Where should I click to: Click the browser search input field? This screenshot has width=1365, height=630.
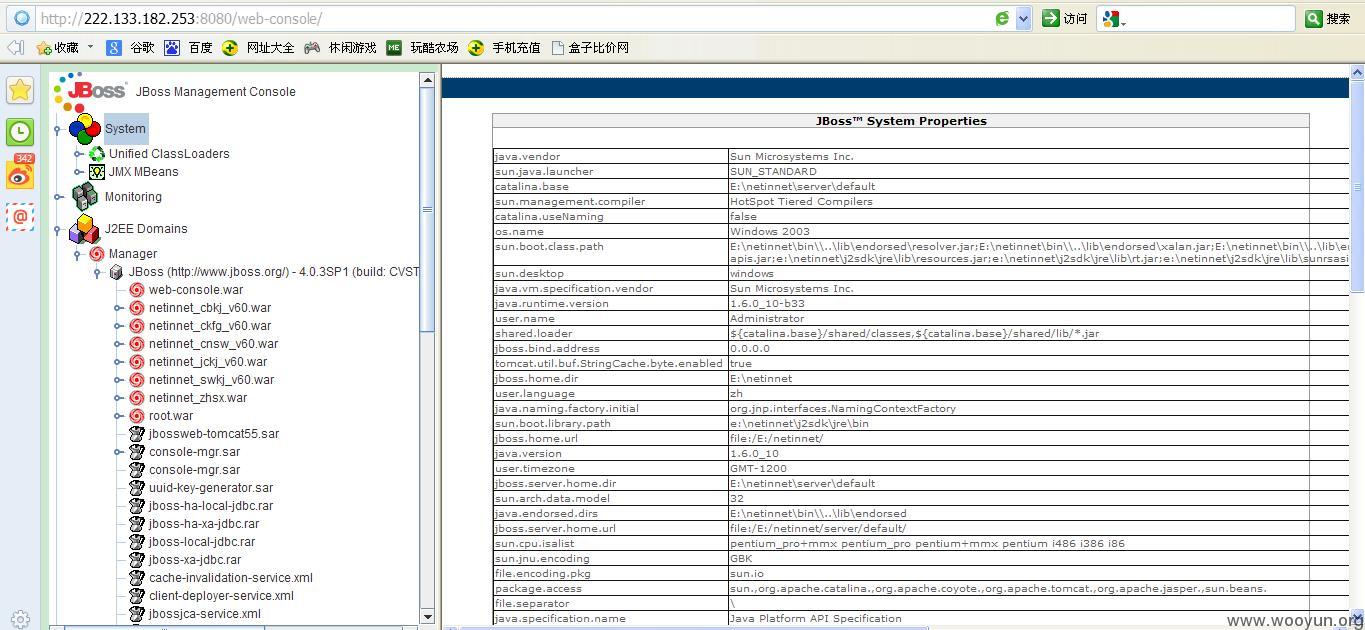pyautogui.click(x=1212, y=18)
